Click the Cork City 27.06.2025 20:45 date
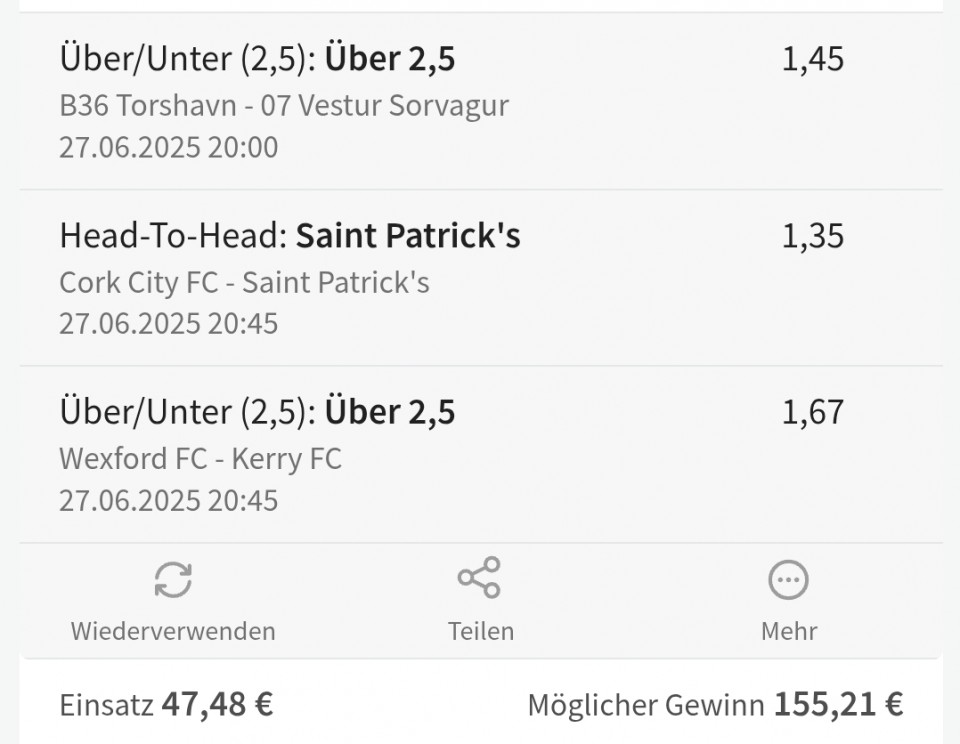This screenshot has width=960, height=744. [168, 324]
